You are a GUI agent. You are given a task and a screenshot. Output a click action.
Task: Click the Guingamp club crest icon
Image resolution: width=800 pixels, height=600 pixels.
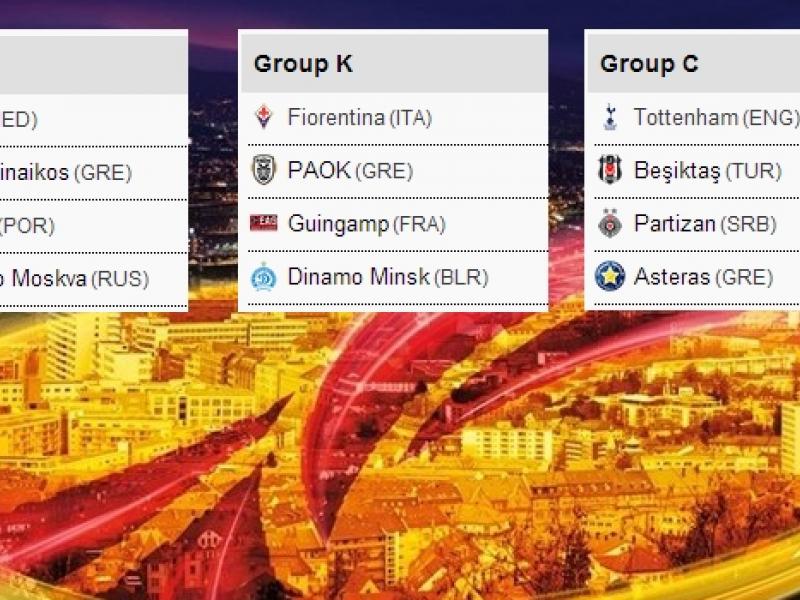(x=264, y=224)
